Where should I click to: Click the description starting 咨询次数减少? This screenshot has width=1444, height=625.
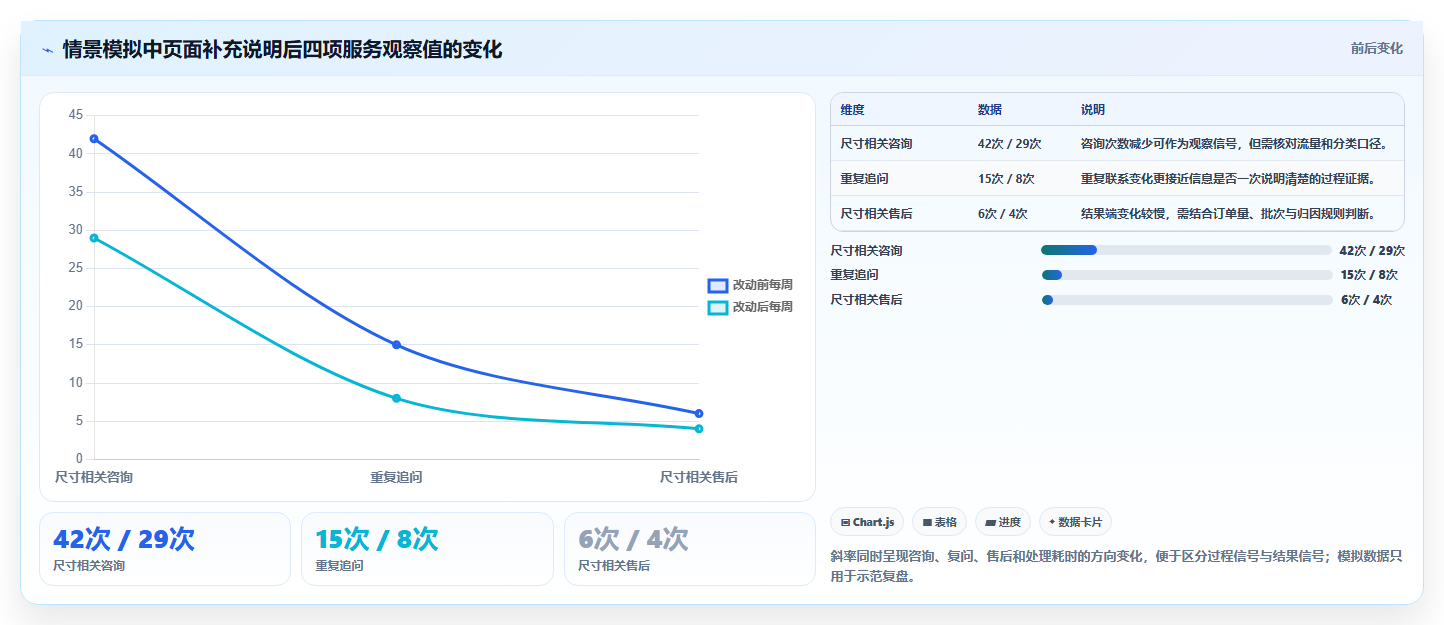click(1235, 144)
